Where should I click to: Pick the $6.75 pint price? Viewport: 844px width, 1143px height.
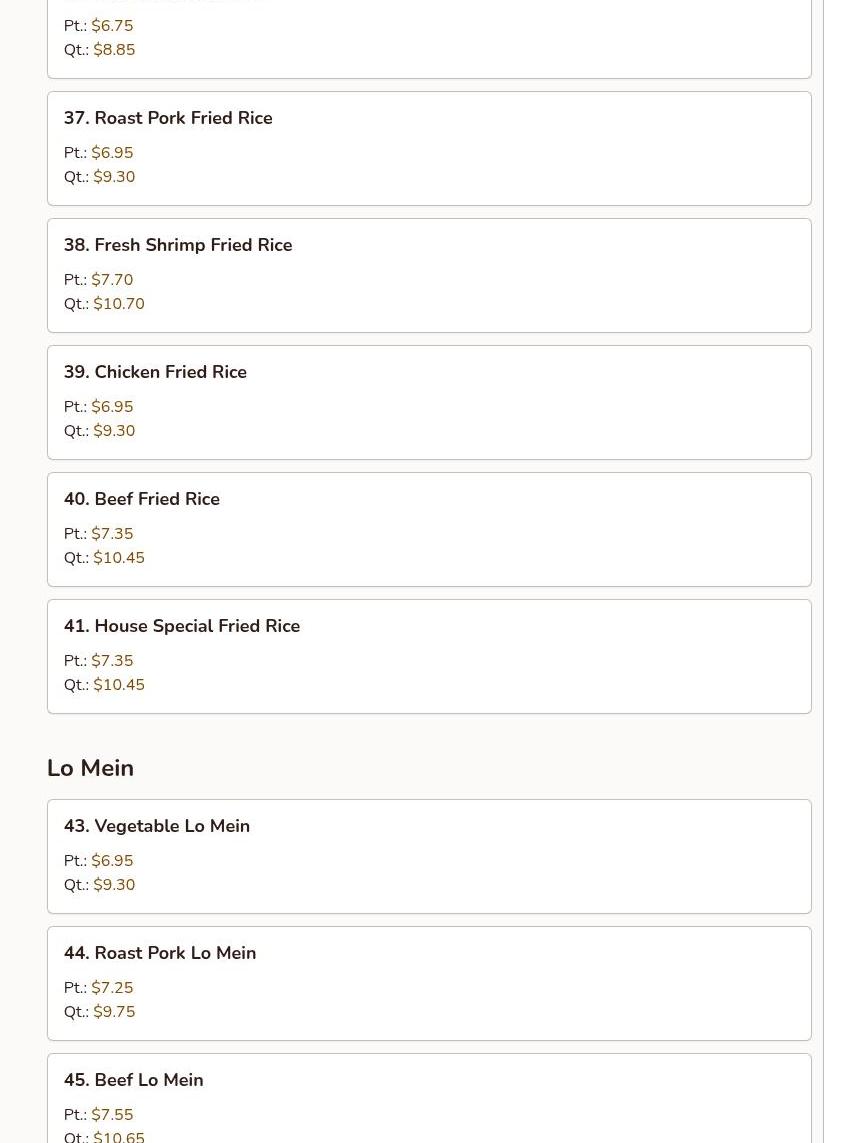click(112, 26)
